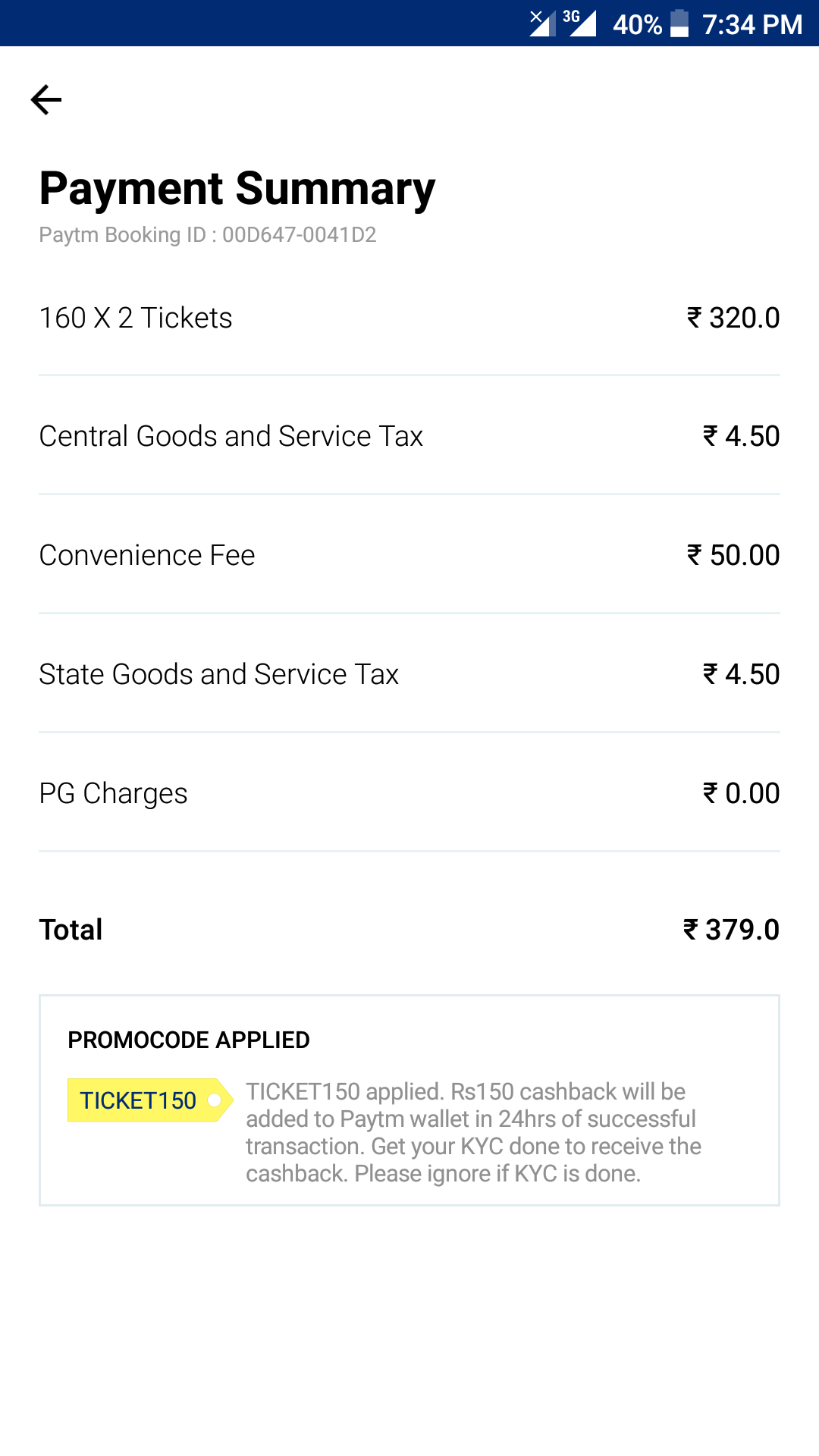Tap the battery icon in status bar
819x1456 pixels.
pyautogui.click(x=679, y=24)
